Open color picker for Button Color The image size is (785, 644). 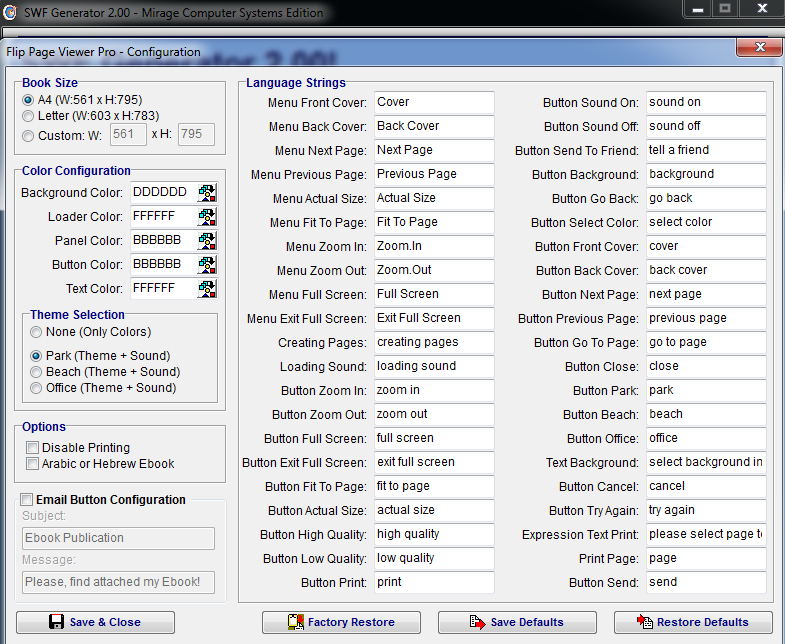tap(207, 265)
